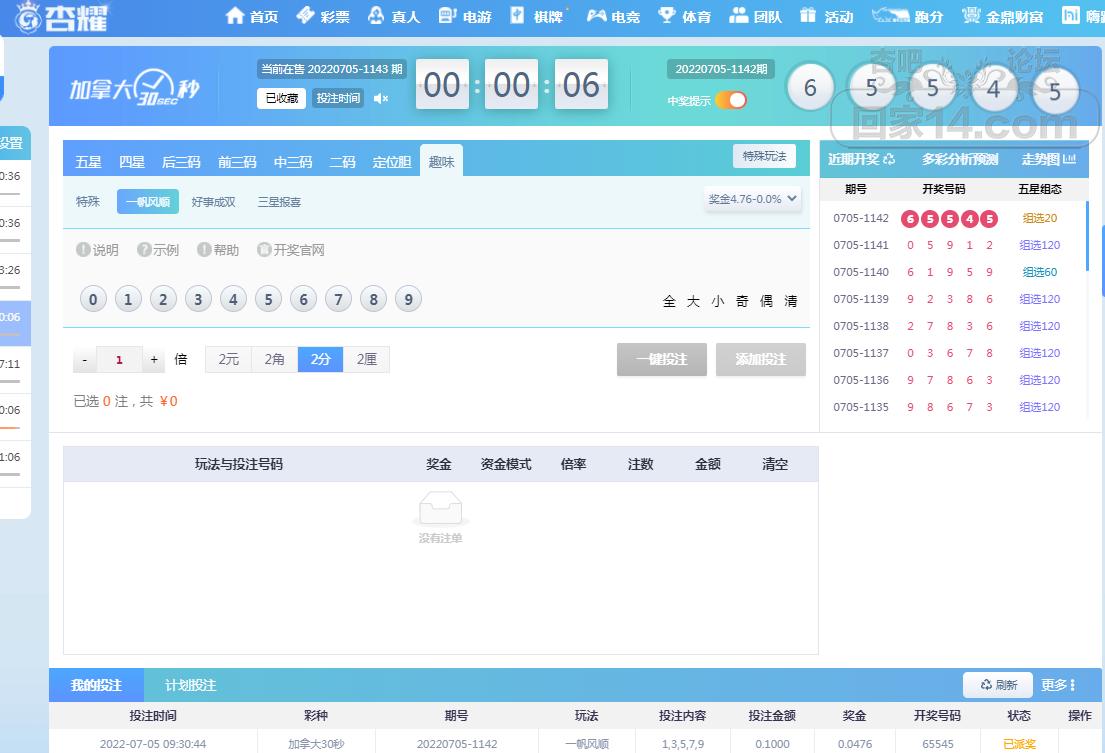Open the 示例 example help icon
Image resolution: width=1105 pixels, height=753 pixels.
pyautogui.click(x=144, y=250)
